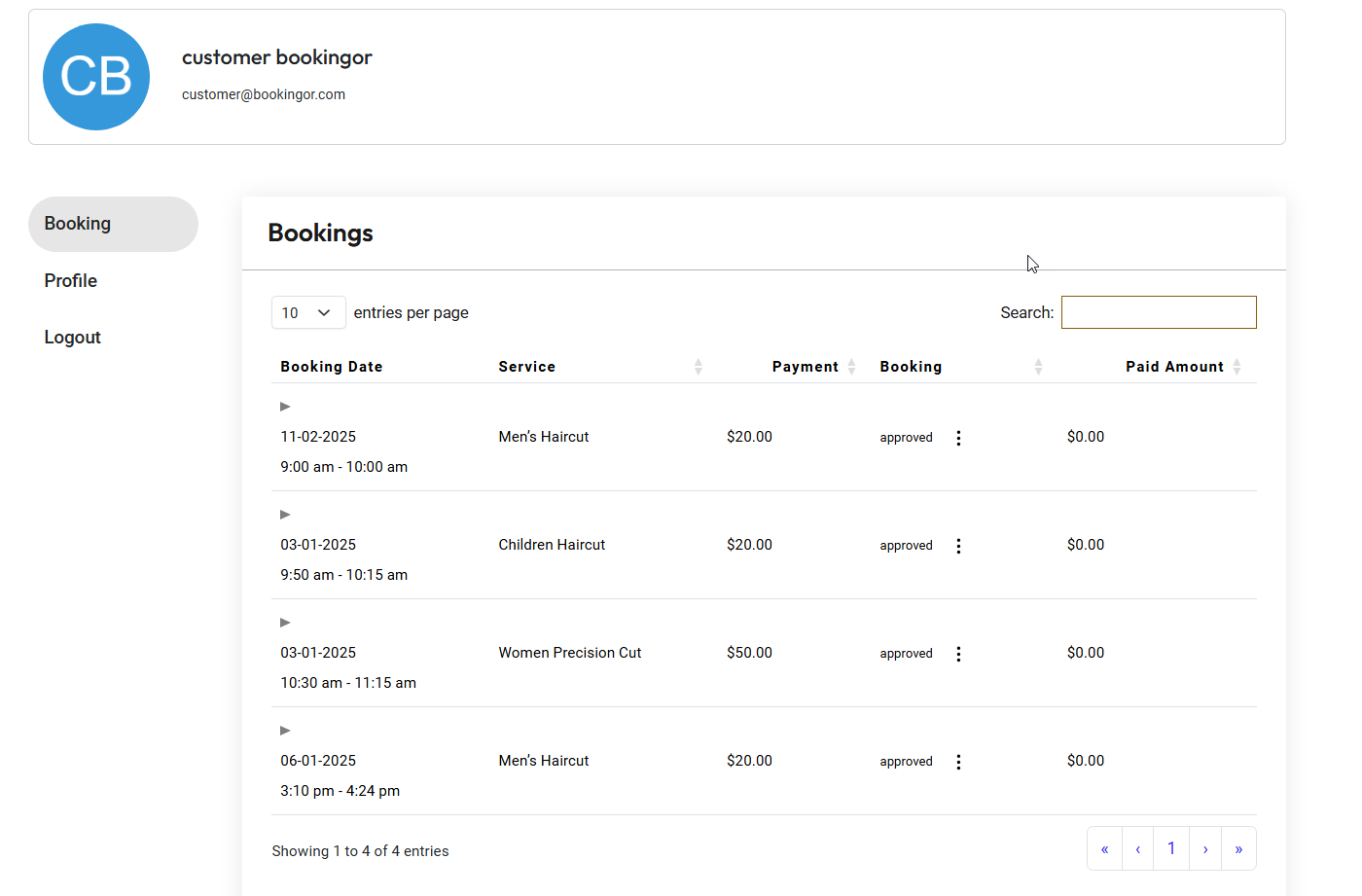The height and width of the screenshot is (896, 1362).
Task: Click the "Children Haircut" service name
Action: pyautogui.click(x=552, y=545)
